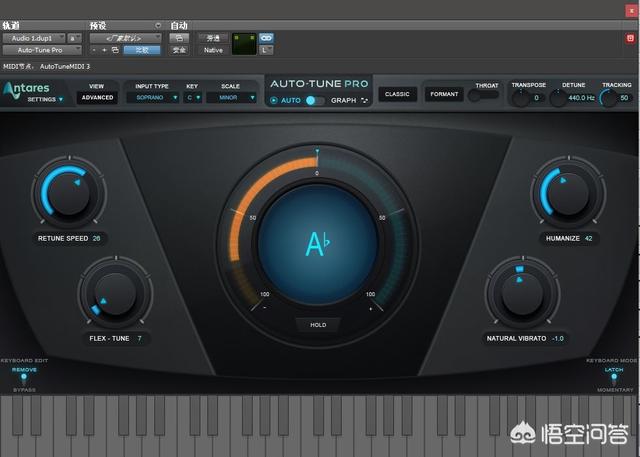
Task: Open the Antares SETTINGS menu
Action: [45, 100]
